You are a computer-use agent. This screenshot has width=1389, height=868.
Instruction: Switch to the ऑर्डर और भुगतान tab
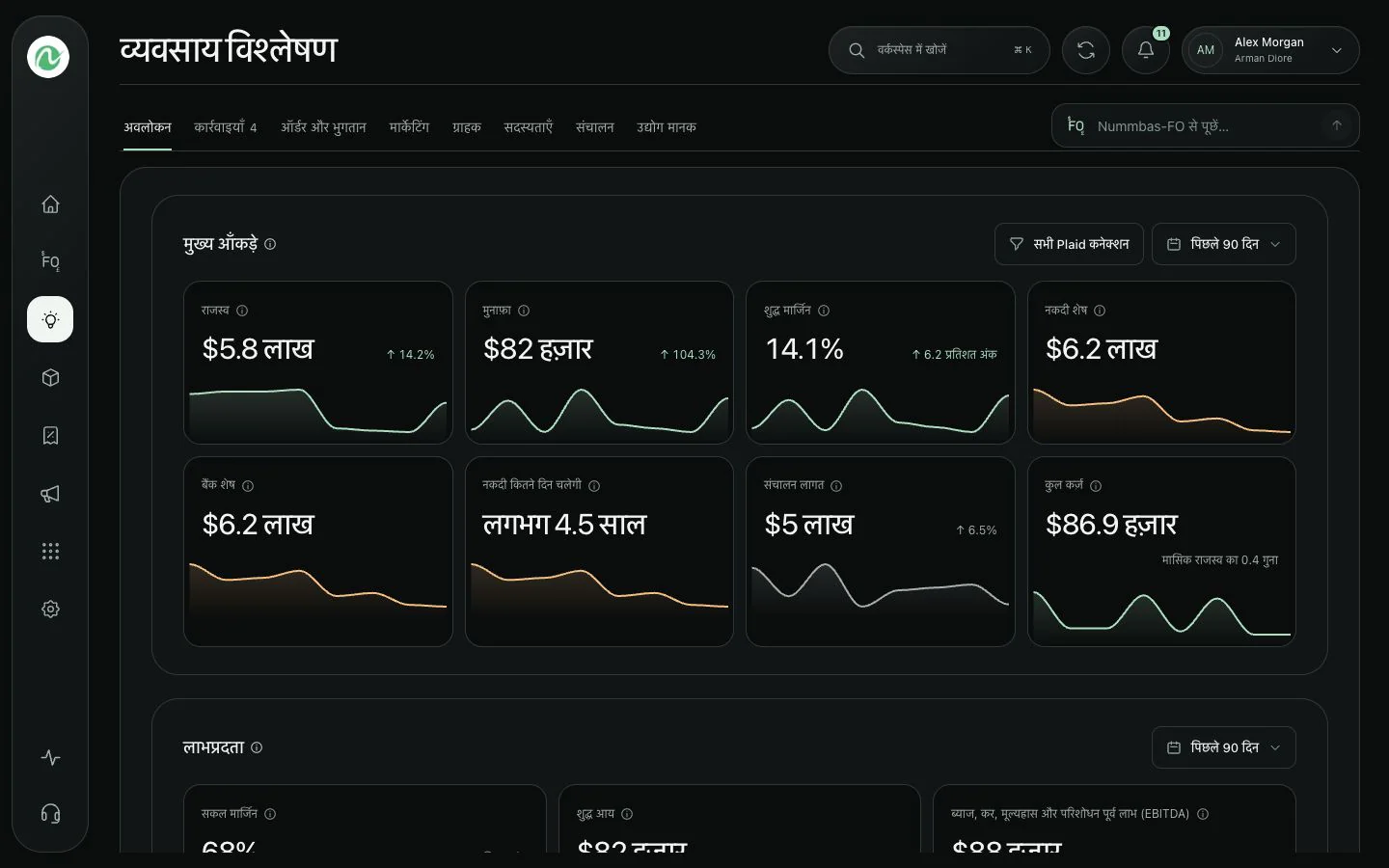(323, 127)
